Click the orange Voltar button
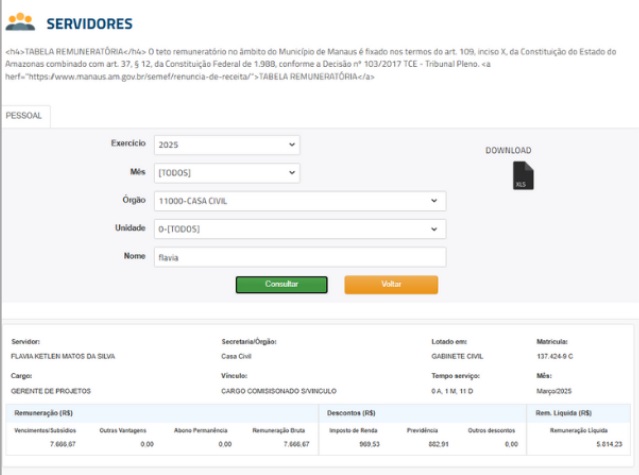 pos(391,284)
